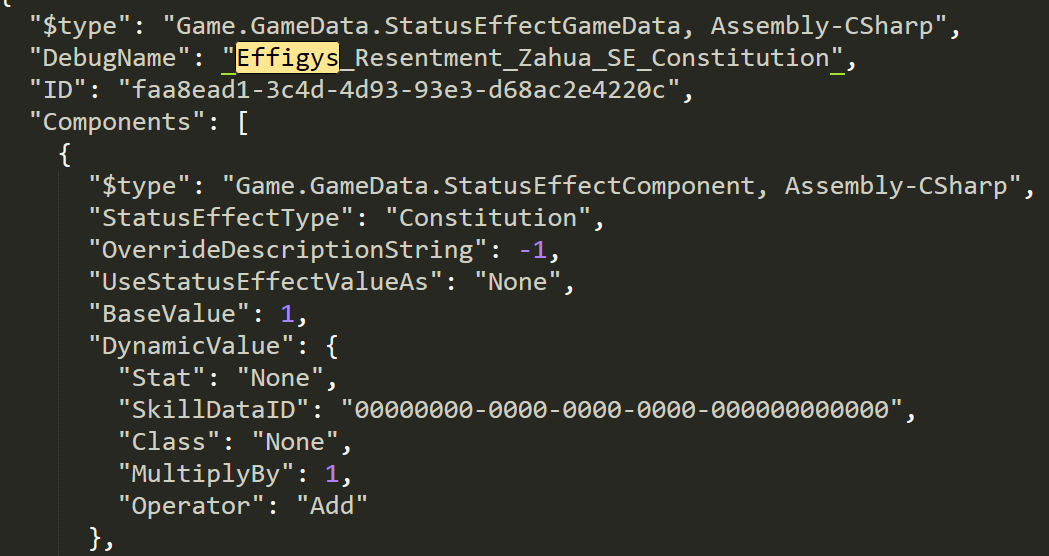Screen dimensions: 1049x556
Task: Click the highlighted word Effigys
Action: [x=288, y=58]
